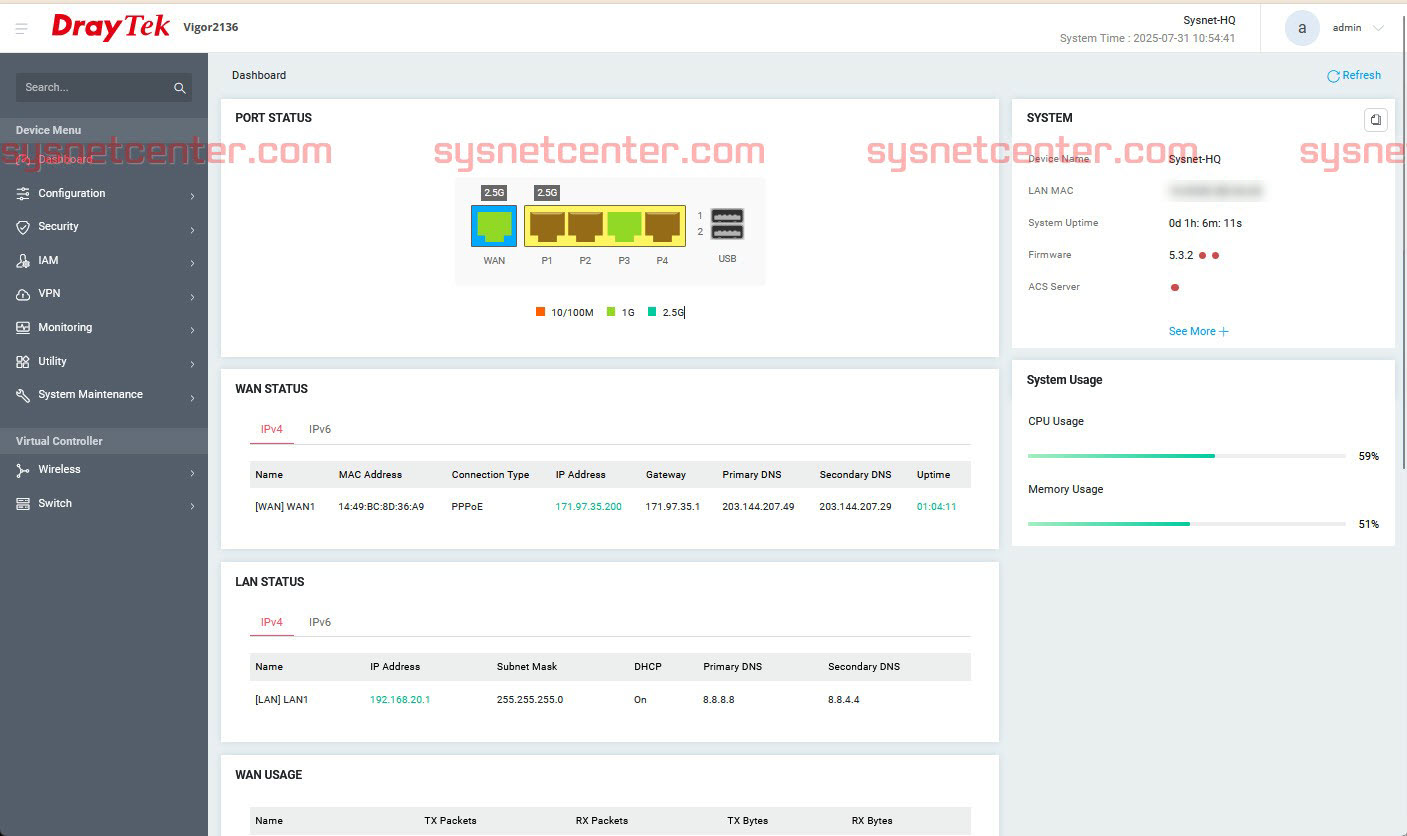Click the Memory Usage progress bar
Screen dimensions: 1407x836
pos(1186,524)
